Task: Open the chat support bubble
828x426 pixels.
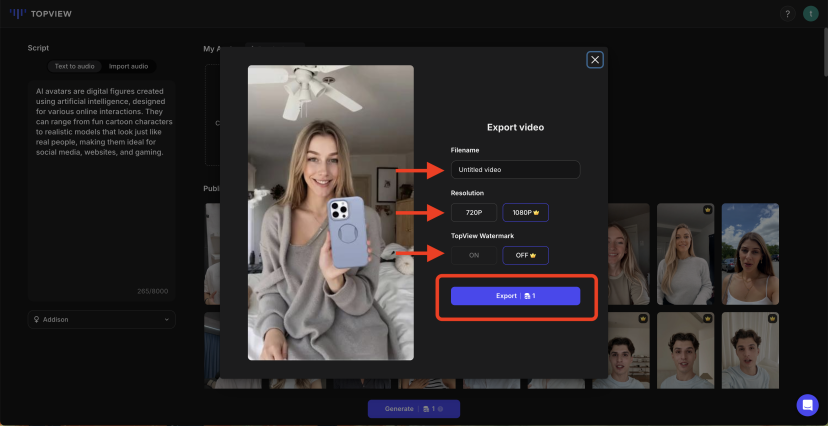Action: click(807, 405)
